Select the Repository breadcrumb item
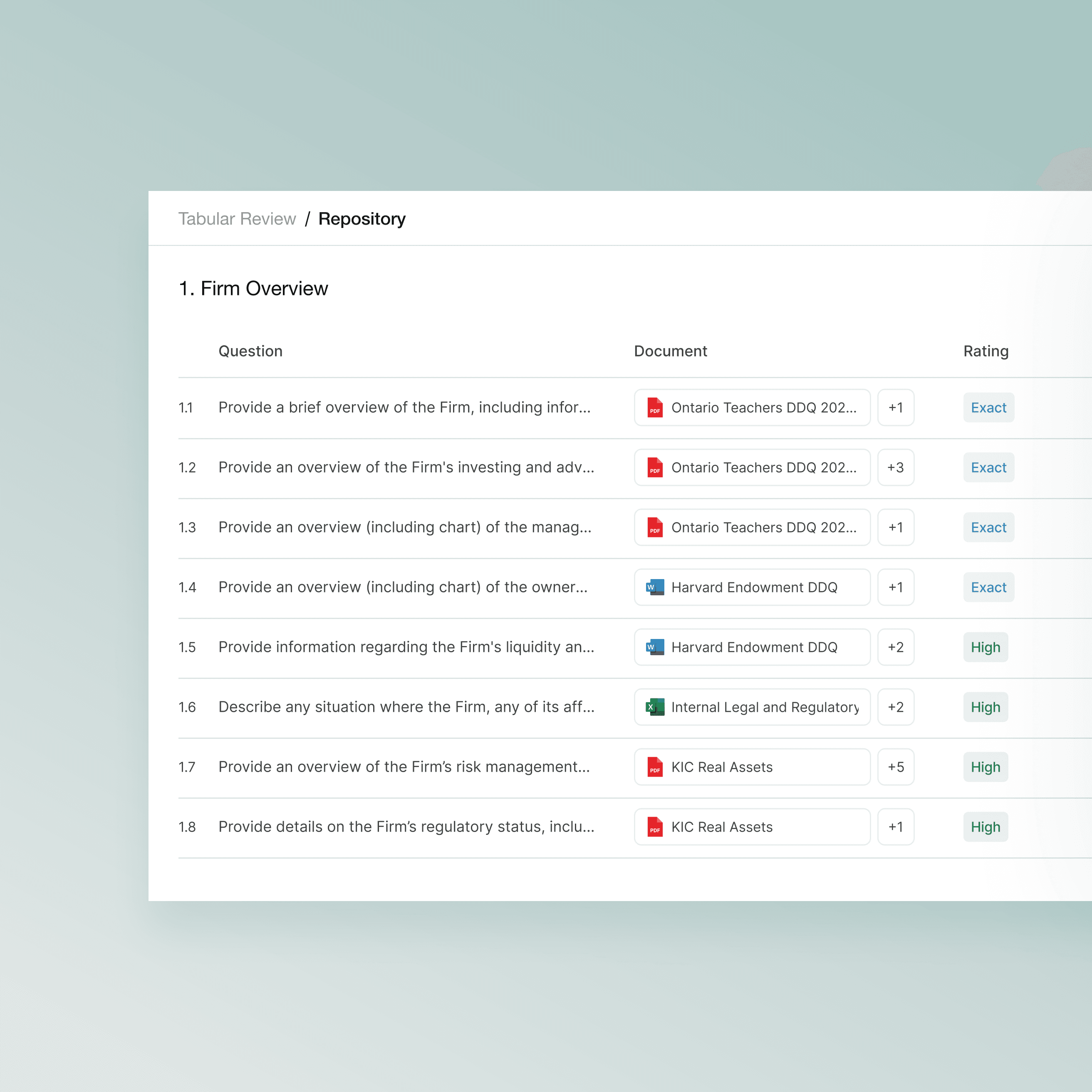This screenshot has width=1092, height=1092. 362,219
